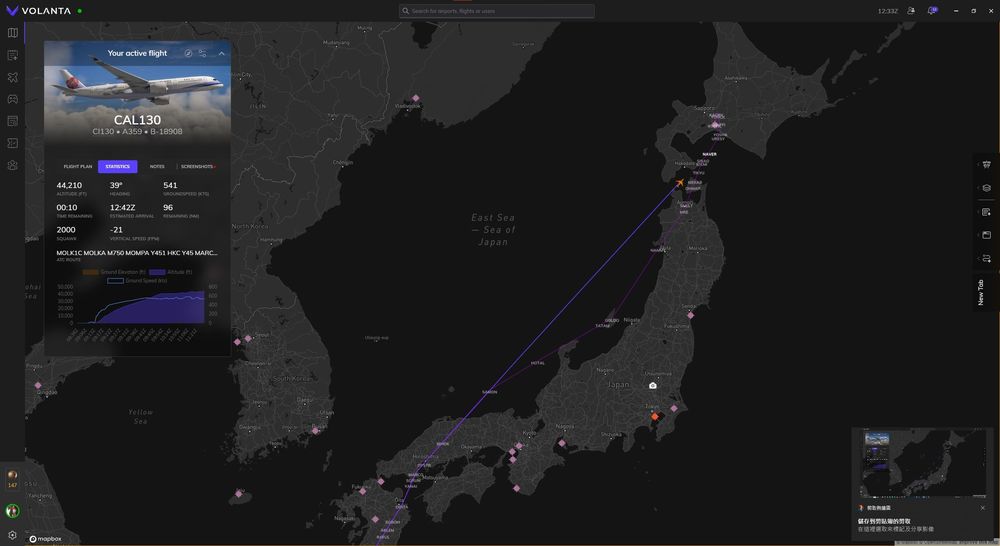Click the mapbox attribution link
Image resolution: width=1000 pixels, height=546 pixels.
46,538
